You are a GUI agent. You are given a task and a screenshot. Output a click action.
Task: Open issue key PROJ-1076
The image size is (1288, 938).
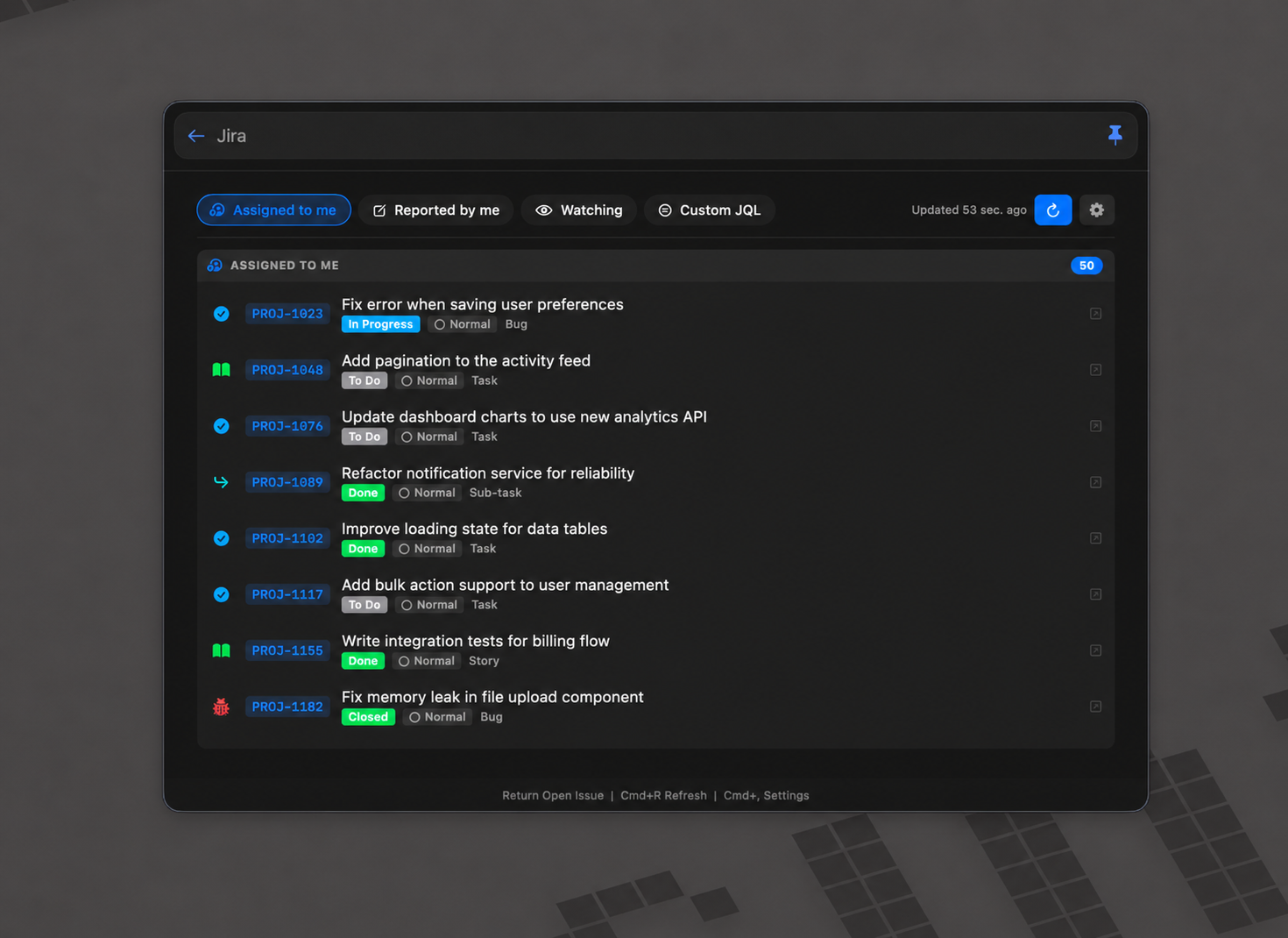click(287, 426)
